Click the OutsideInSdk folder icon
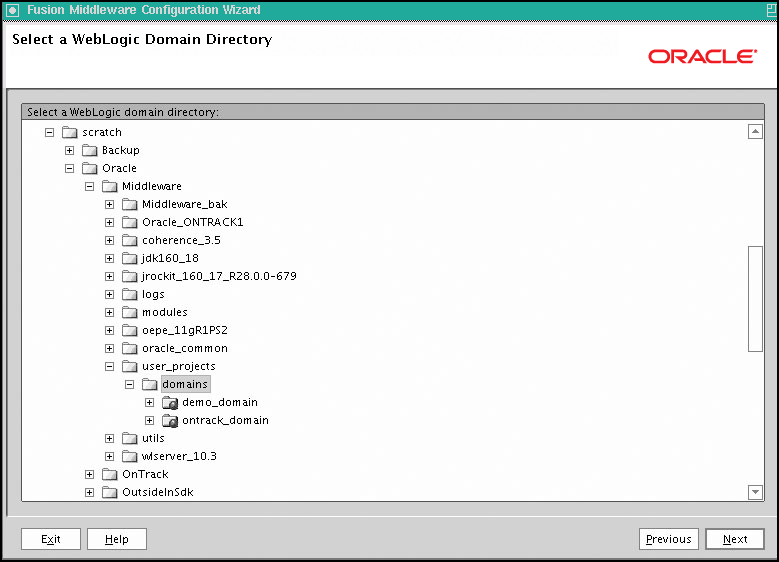Screen dimensions: 779x562 109,492
